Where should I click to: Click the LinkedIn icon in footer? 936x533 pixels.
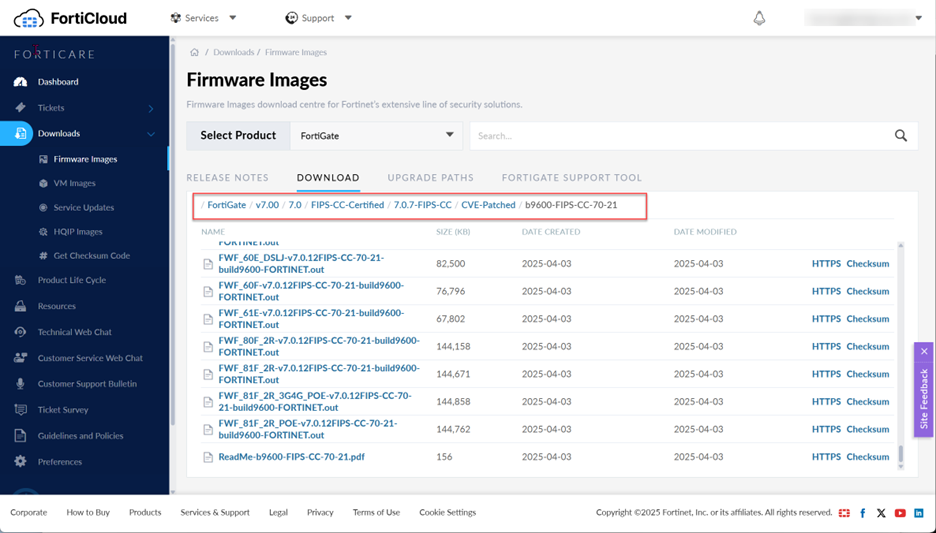point(918,513)
